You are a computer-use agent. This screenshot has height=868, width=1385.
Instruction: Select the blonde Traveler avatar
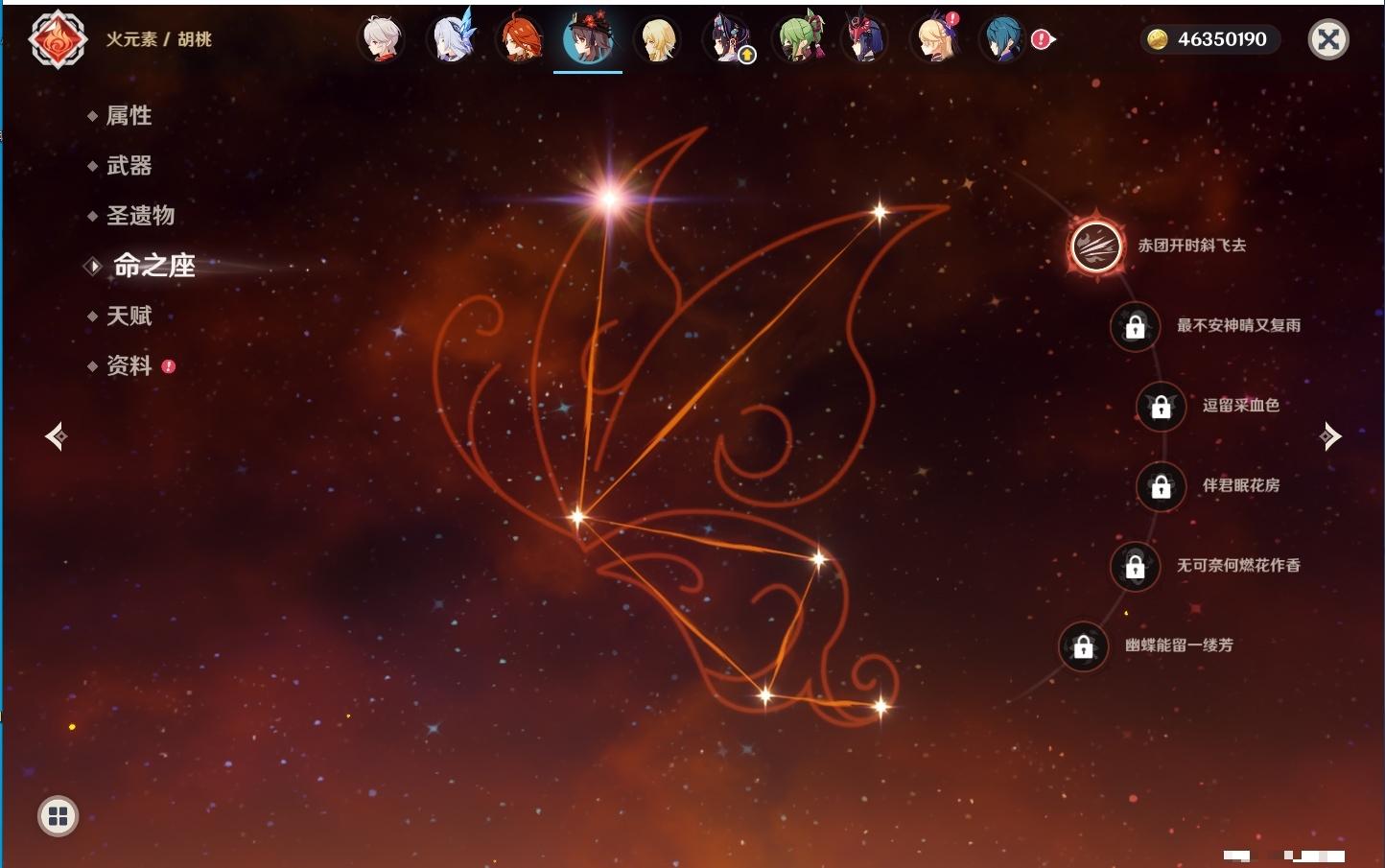pos(659,40)
